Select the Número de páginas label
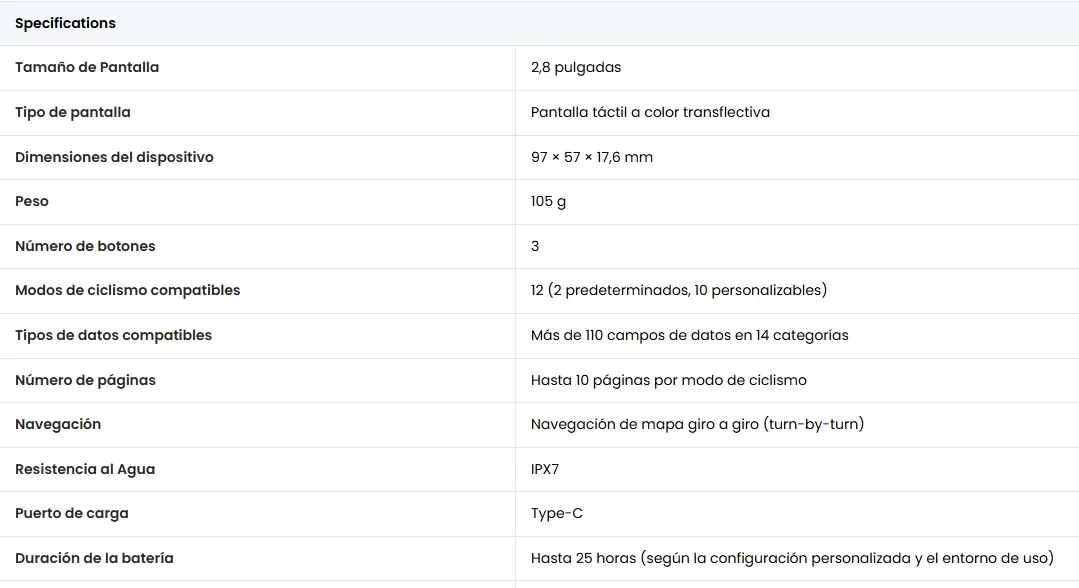Screen dimensions: 1079x588 click(x=85, y=380)
